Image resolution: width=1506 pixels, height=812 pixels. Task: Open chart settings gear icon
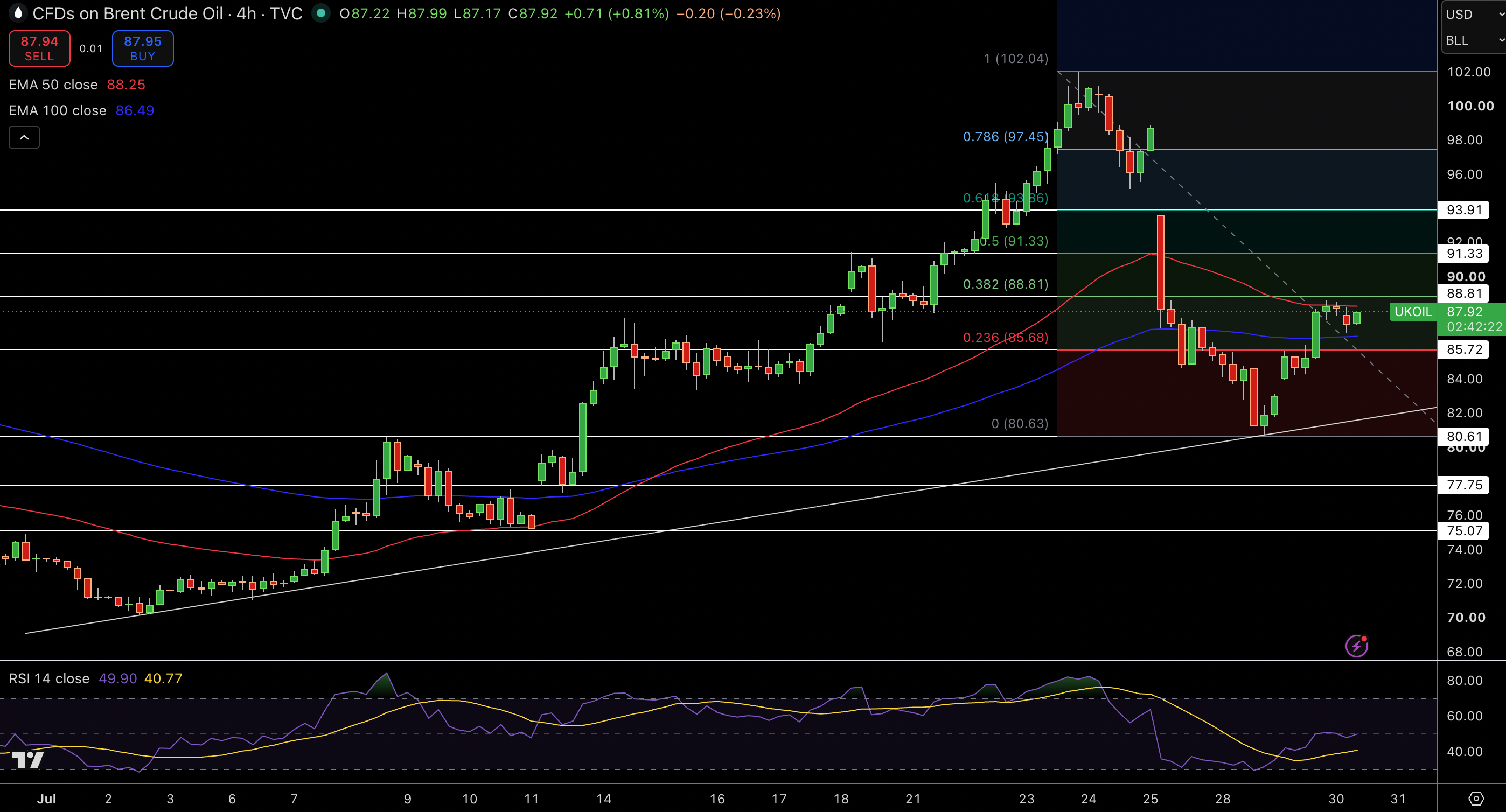(x=1476, y=799)
